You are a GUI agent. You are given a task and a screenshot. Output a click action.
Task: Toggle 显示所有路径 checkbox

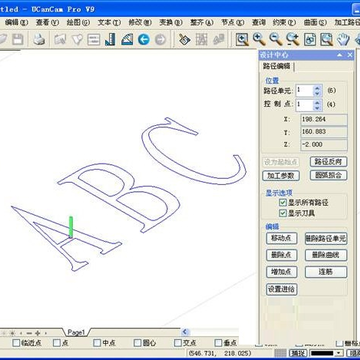click(283, 202)
